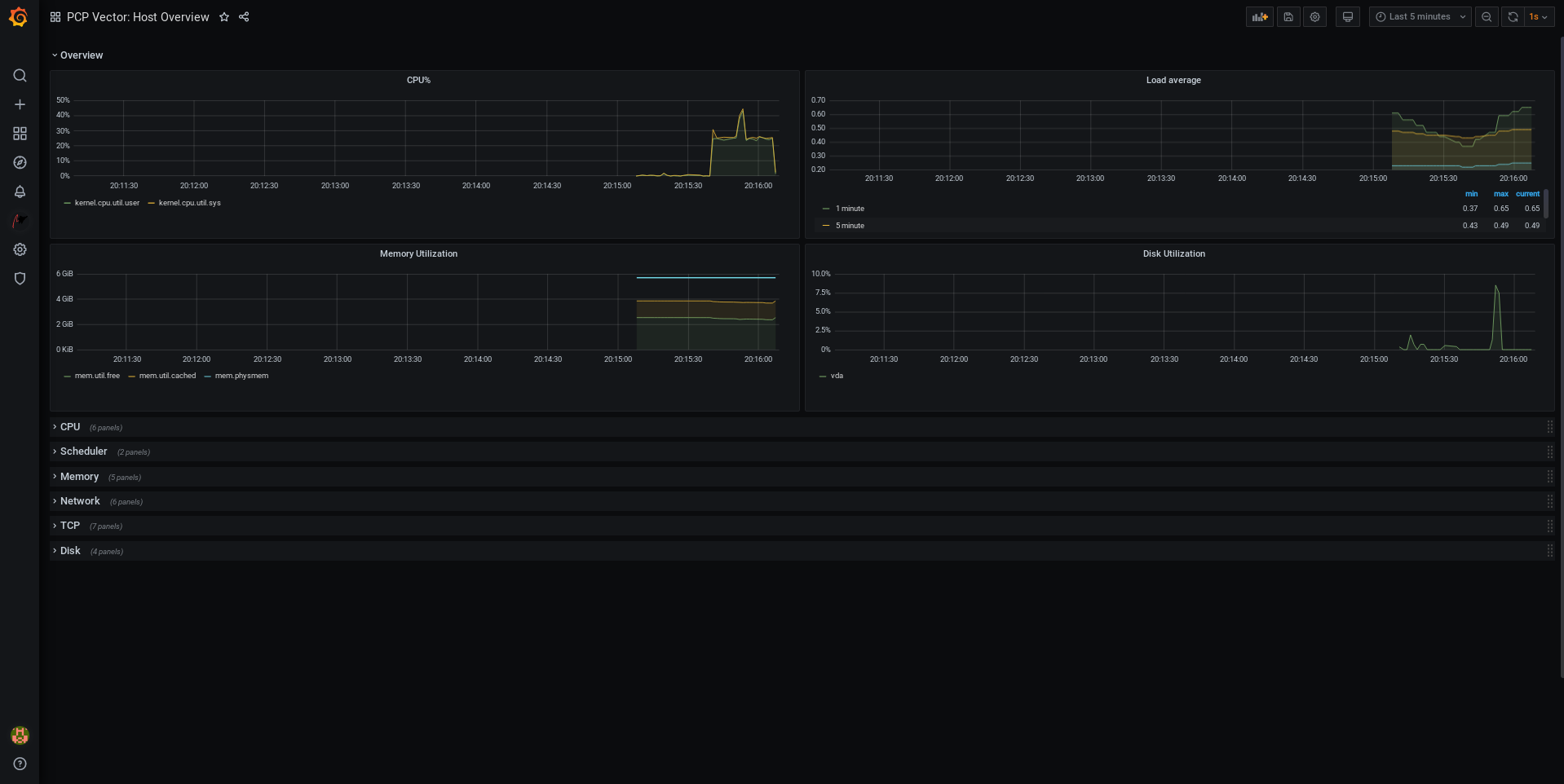Sort legend by min column
The image size is (1564, 784).
[x=1471, y=194]
